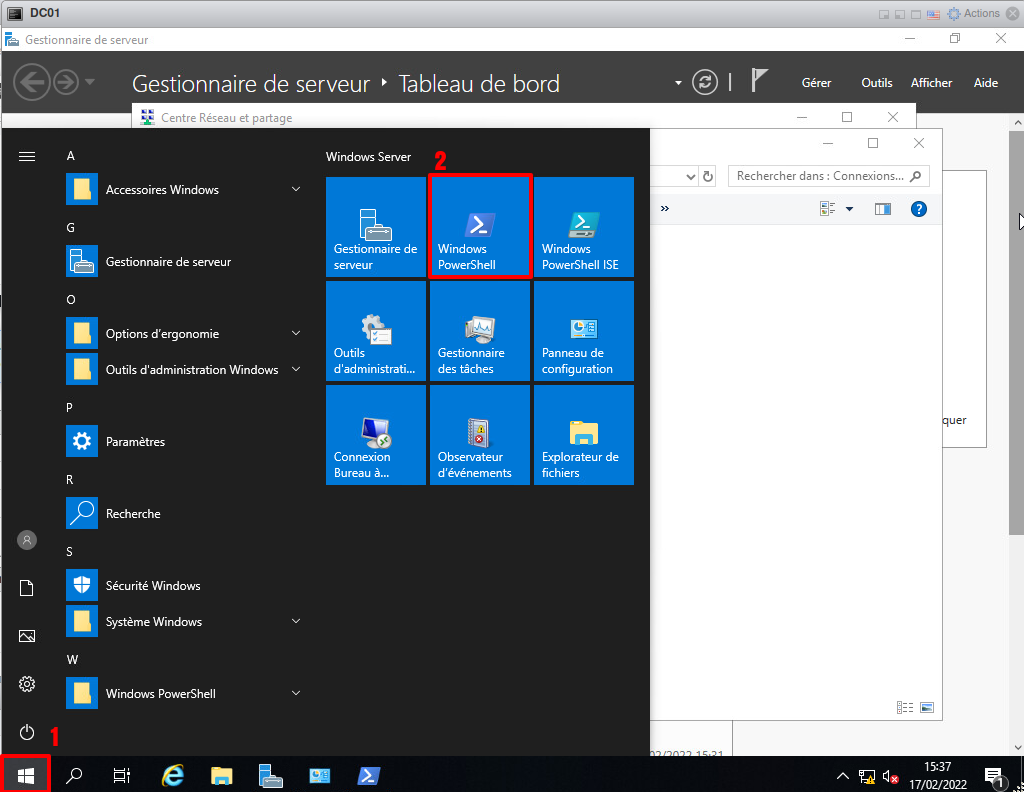Open Paramètres from the app list
The height and width of the screenshot is (792, 1024).
pos(135,442)
